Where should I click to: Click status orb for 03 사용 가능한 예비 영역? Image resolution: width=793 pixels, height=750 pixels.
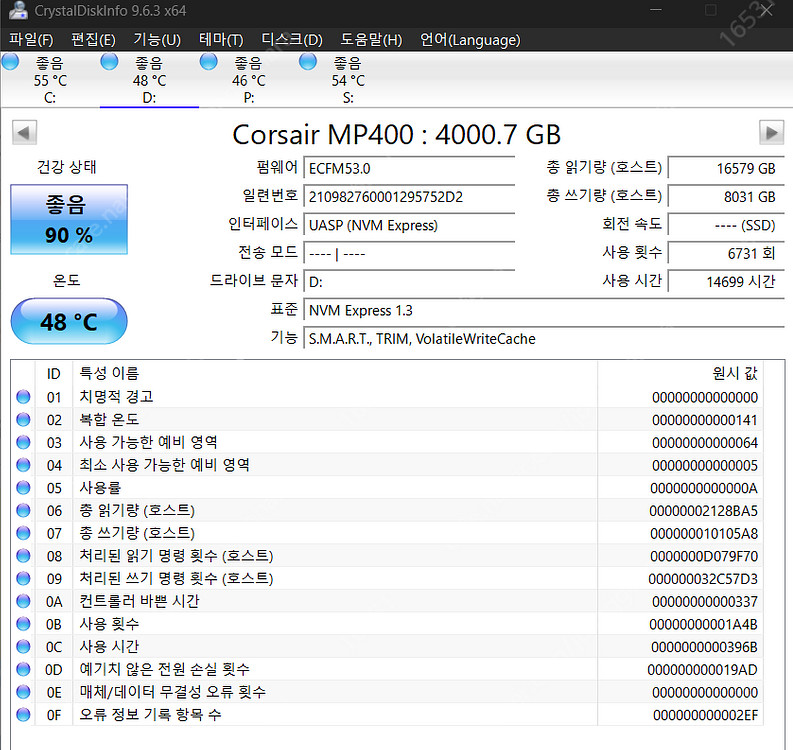tap(23, 442)
